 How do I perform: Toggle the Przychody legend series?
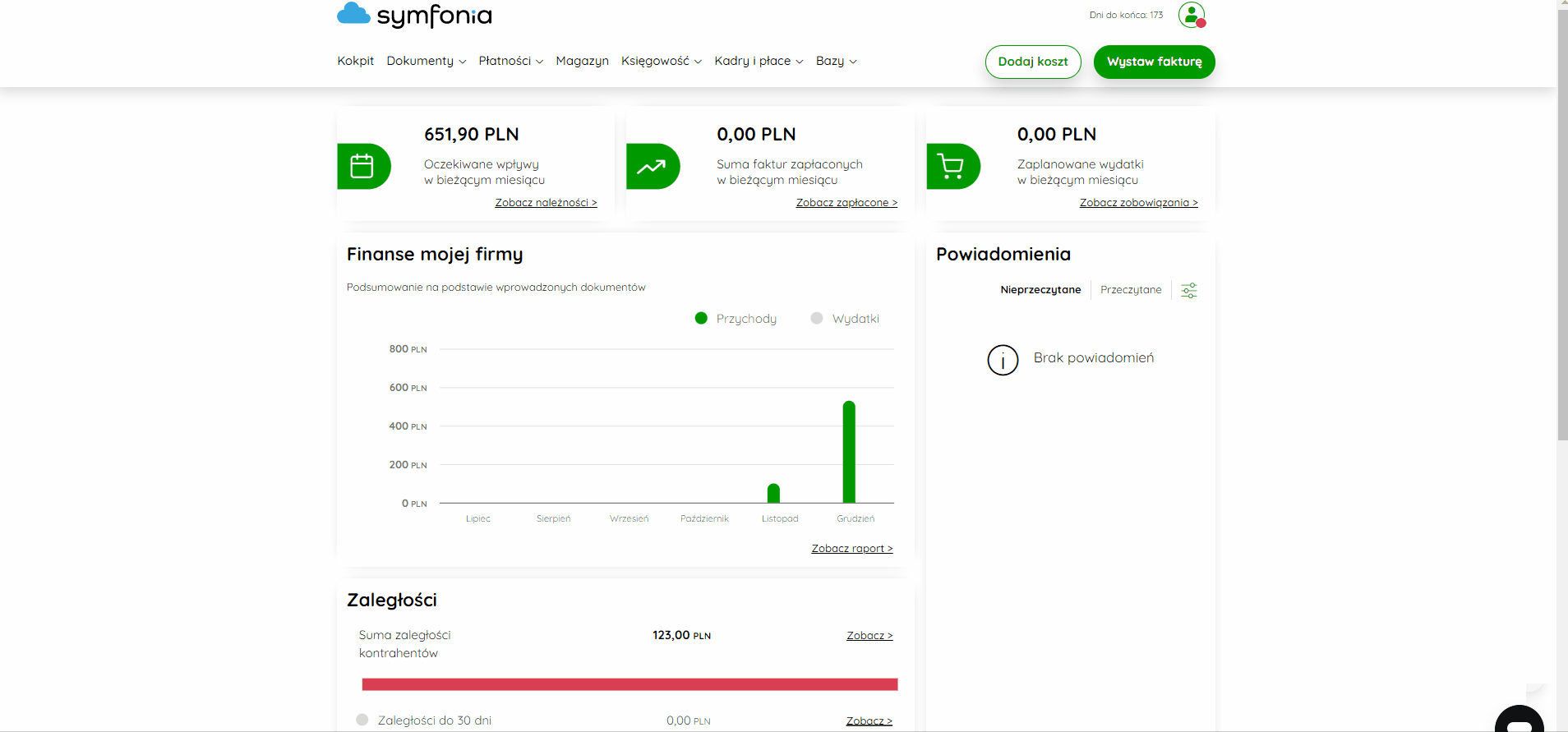click(736, 319)
